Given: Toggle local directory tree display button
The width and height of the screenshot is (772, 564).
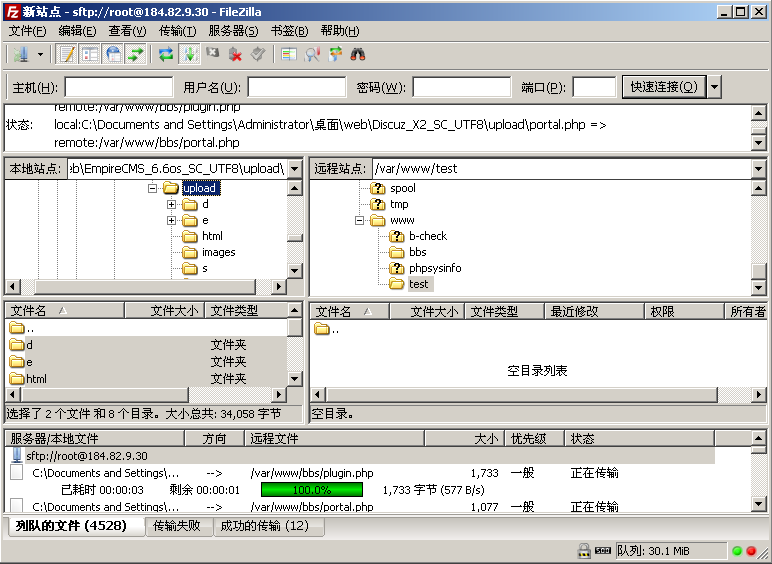Looking at the screenshot, I should click(x=90, y=54).
